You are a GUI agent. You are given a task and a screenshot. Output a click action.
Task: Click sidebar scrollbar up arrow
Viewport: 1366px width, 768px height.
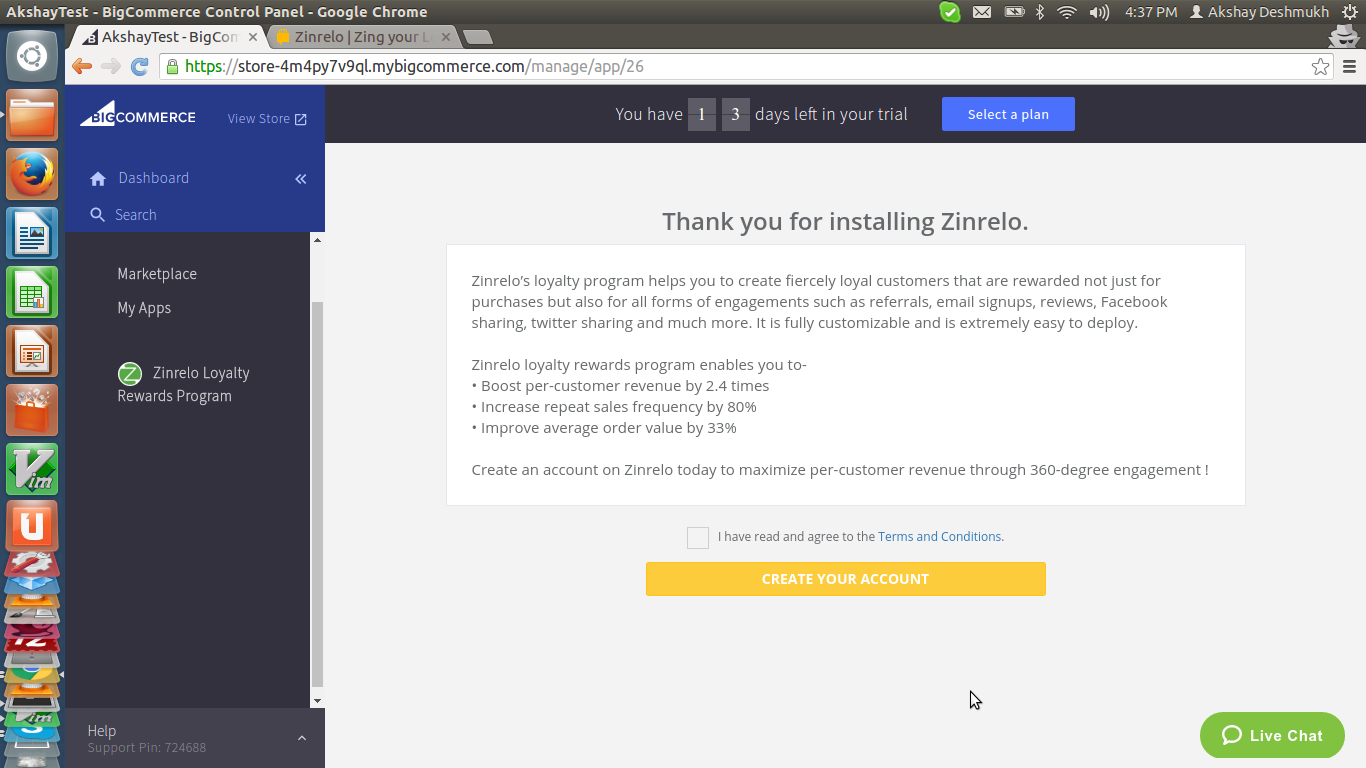click(x=318, y=240)
